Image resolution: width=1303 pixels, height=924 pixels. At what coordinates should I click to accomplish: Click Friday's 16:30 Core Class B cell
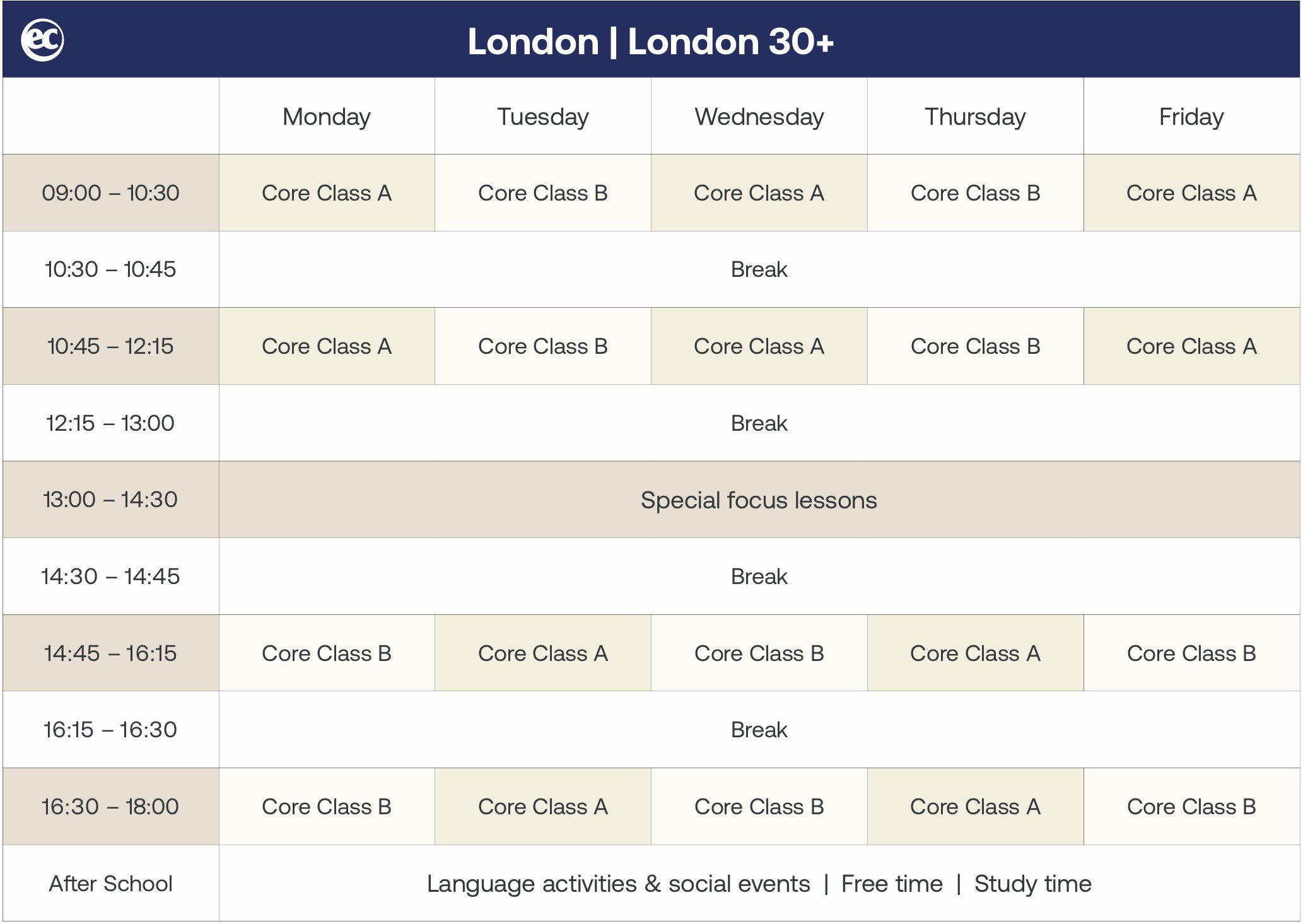click(1191, 807)
